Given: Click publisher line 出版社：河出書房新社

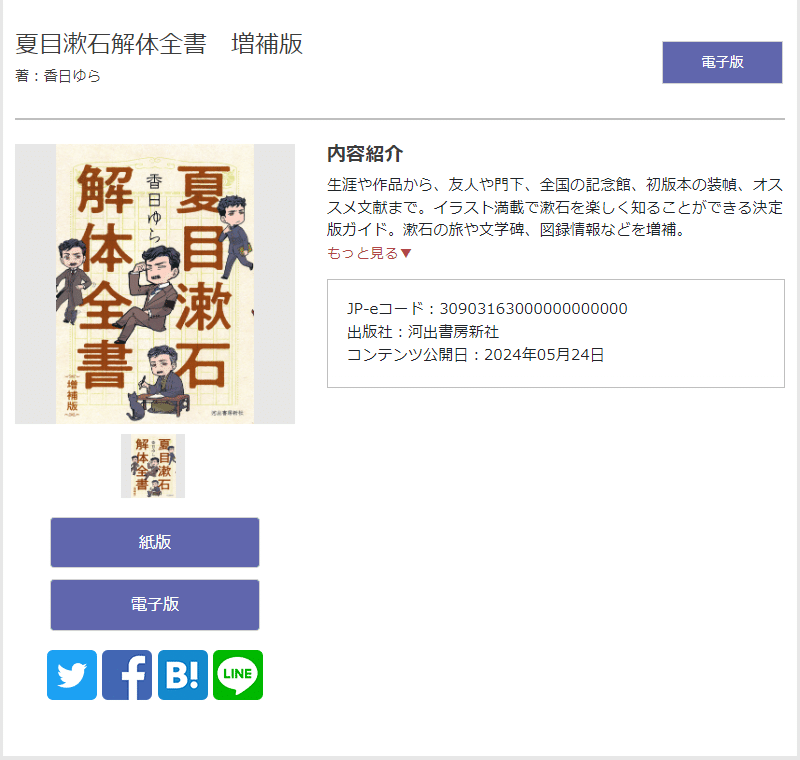Looking at the screenshot, I should pyautogui.click(x=422, y=332).
